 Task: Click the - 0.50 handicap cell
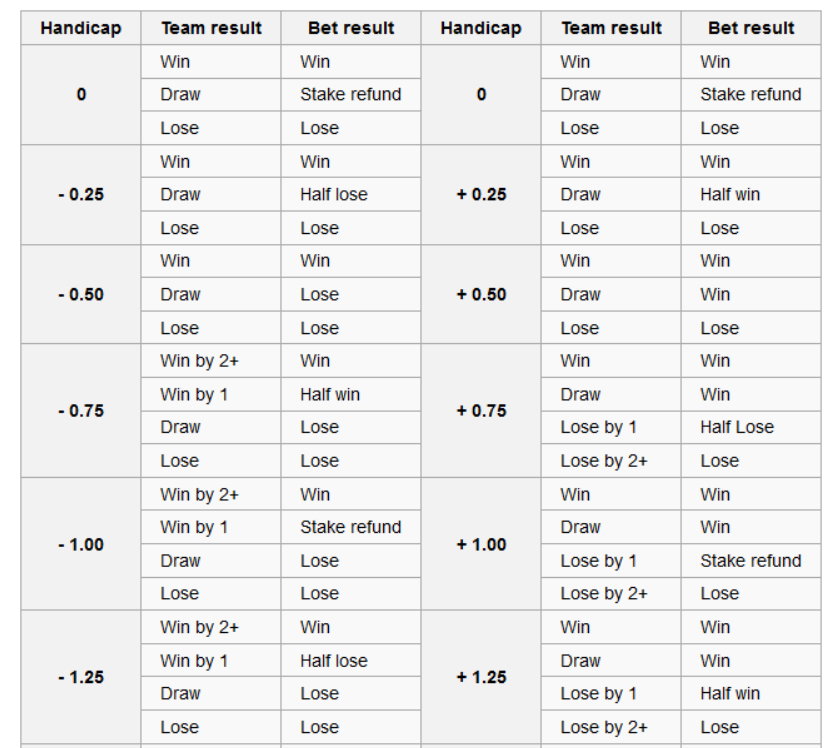[81, 294]
